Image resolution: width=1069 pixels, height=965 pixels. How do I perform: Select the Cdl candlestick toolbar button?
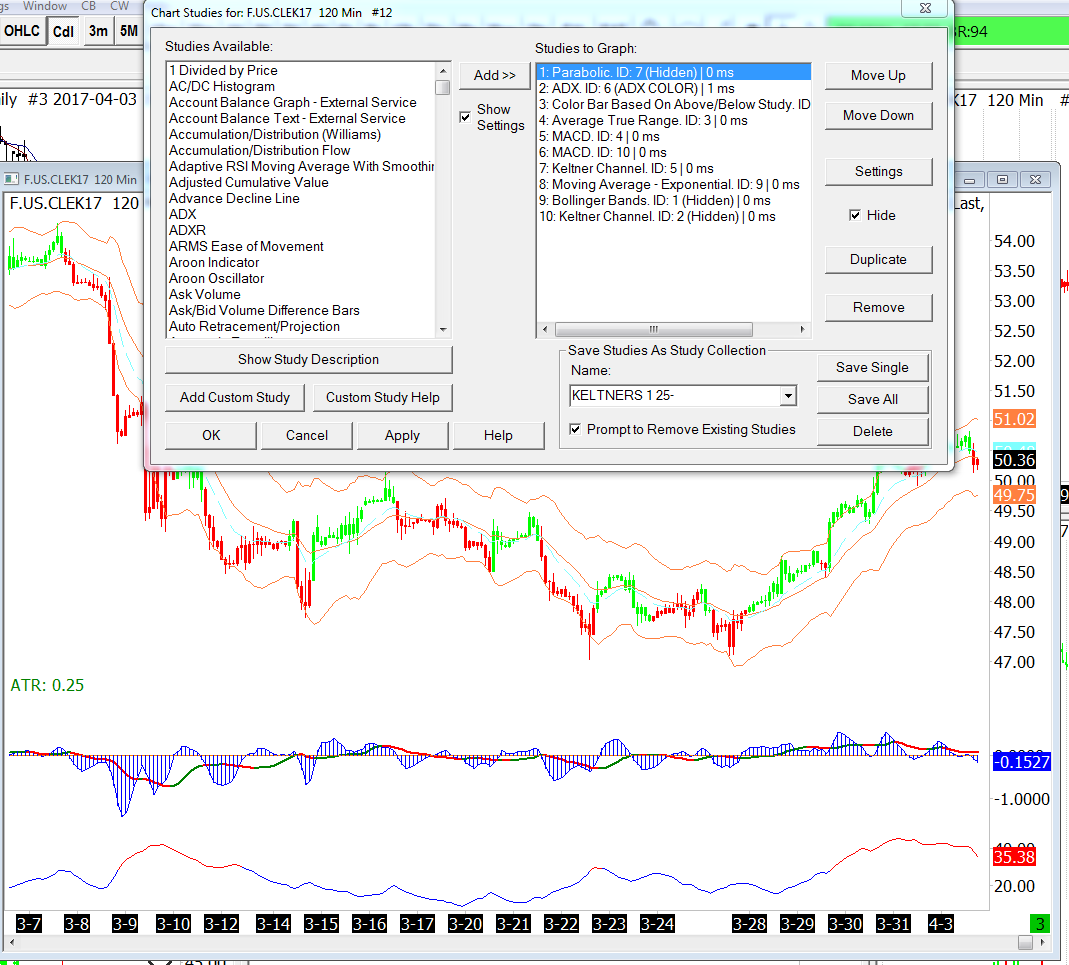click(63, 31)
